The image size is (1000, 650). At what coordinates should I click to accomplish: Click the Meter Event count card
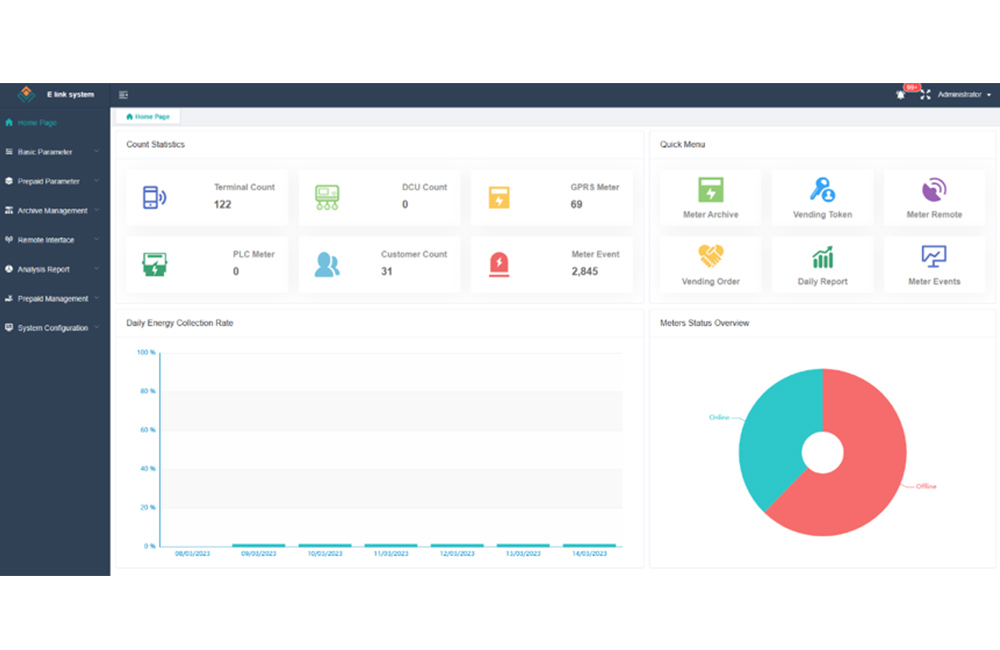click(x=552, y=264)
